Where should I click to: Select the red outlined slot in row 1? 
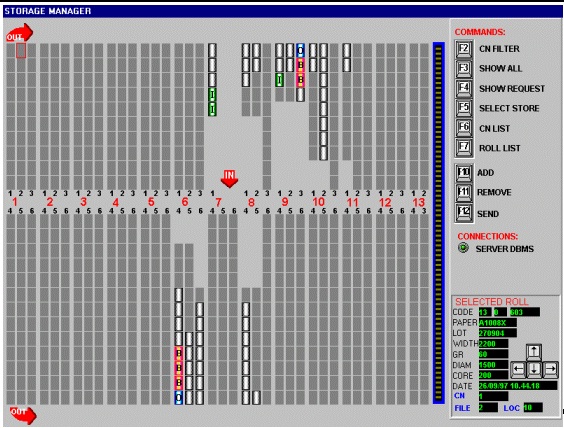21,51
